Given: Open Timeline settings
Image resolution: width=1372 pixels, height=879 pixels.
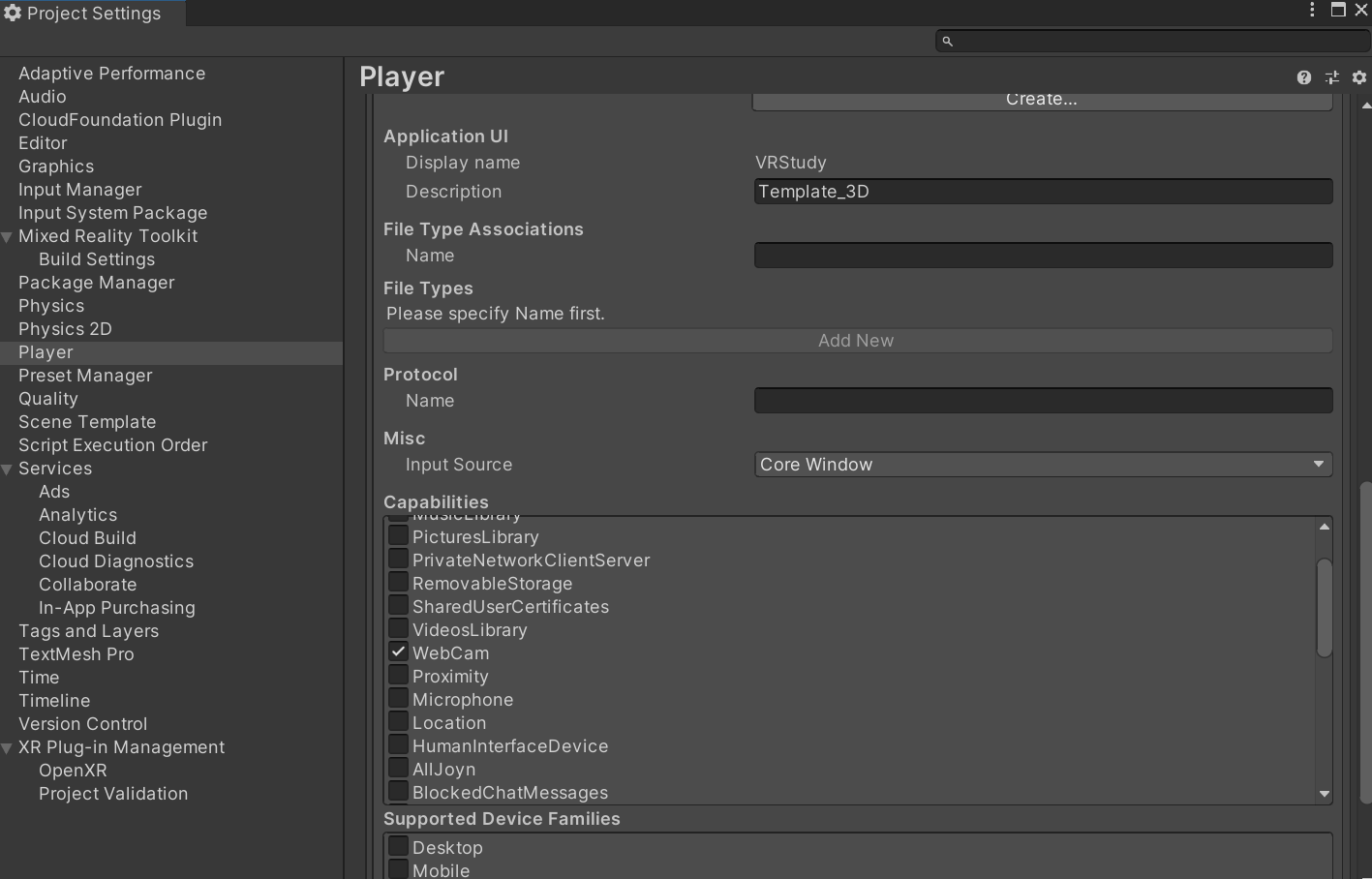Looking at the screenshot, I should [54, 701].
